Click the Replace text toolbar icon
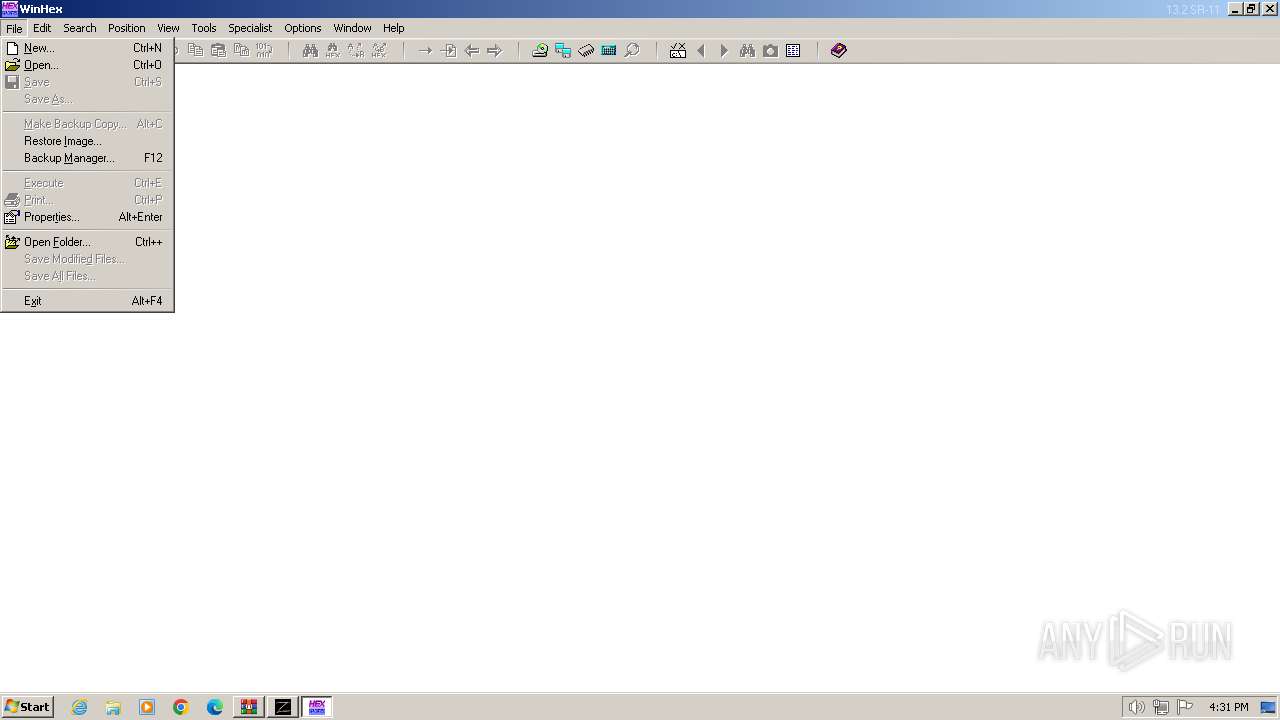This screenshot has width=1280, height=720. (x=356, y=50)
